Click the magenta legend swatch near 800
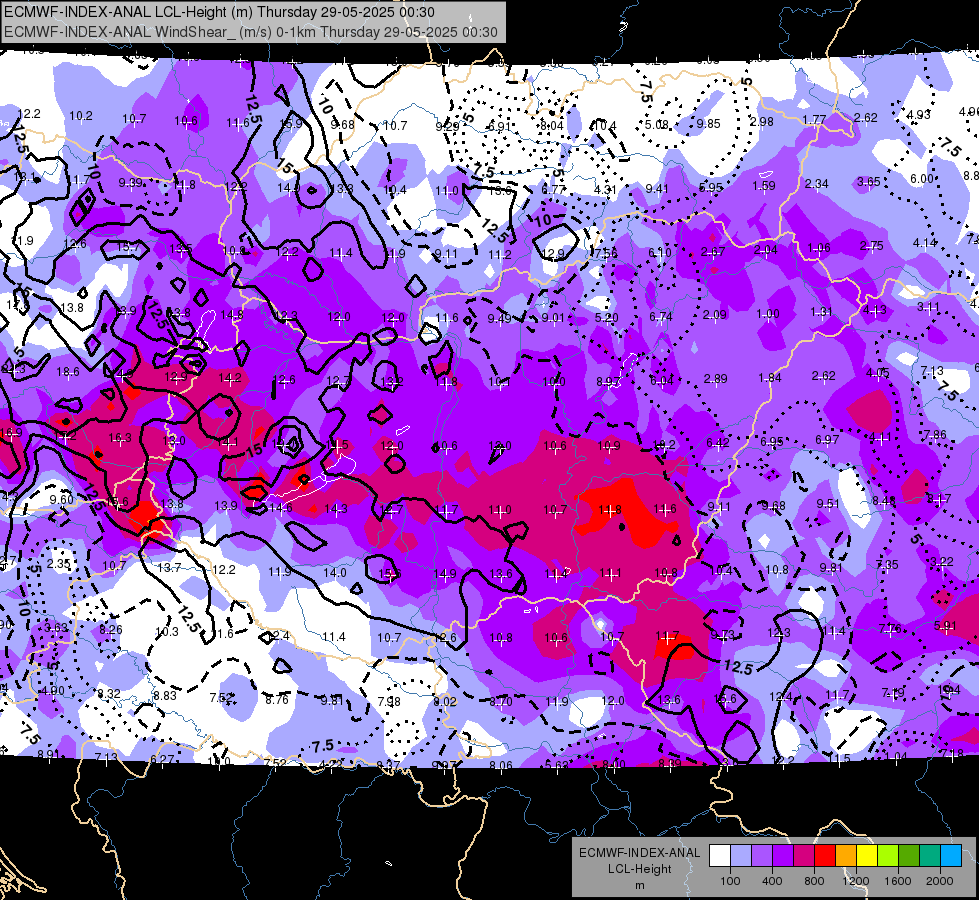979x900 pixels. 804,856
